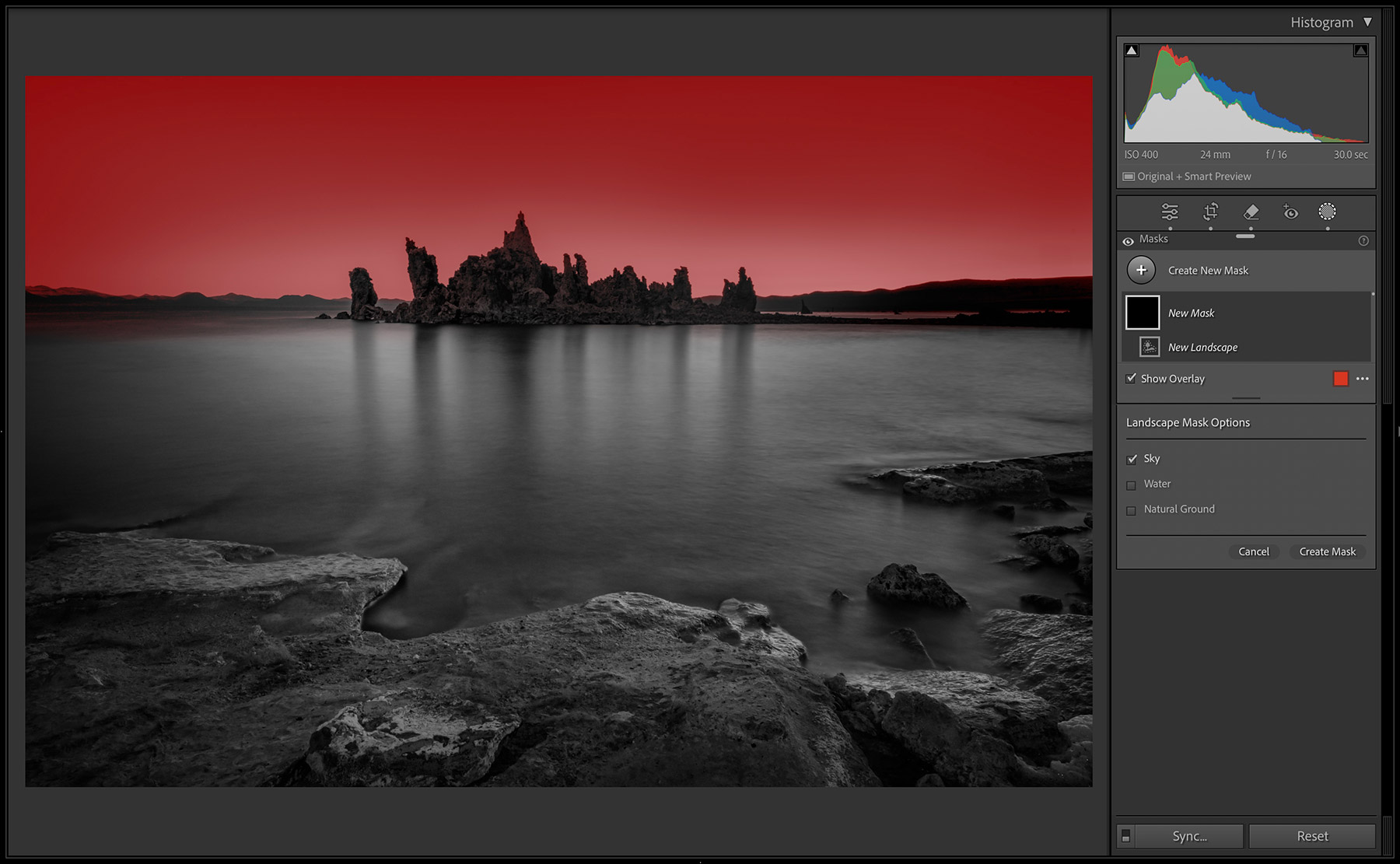Screen dimensions: 1400x864
Task: Select the New Mask row label
Action: pos(1191,313)
